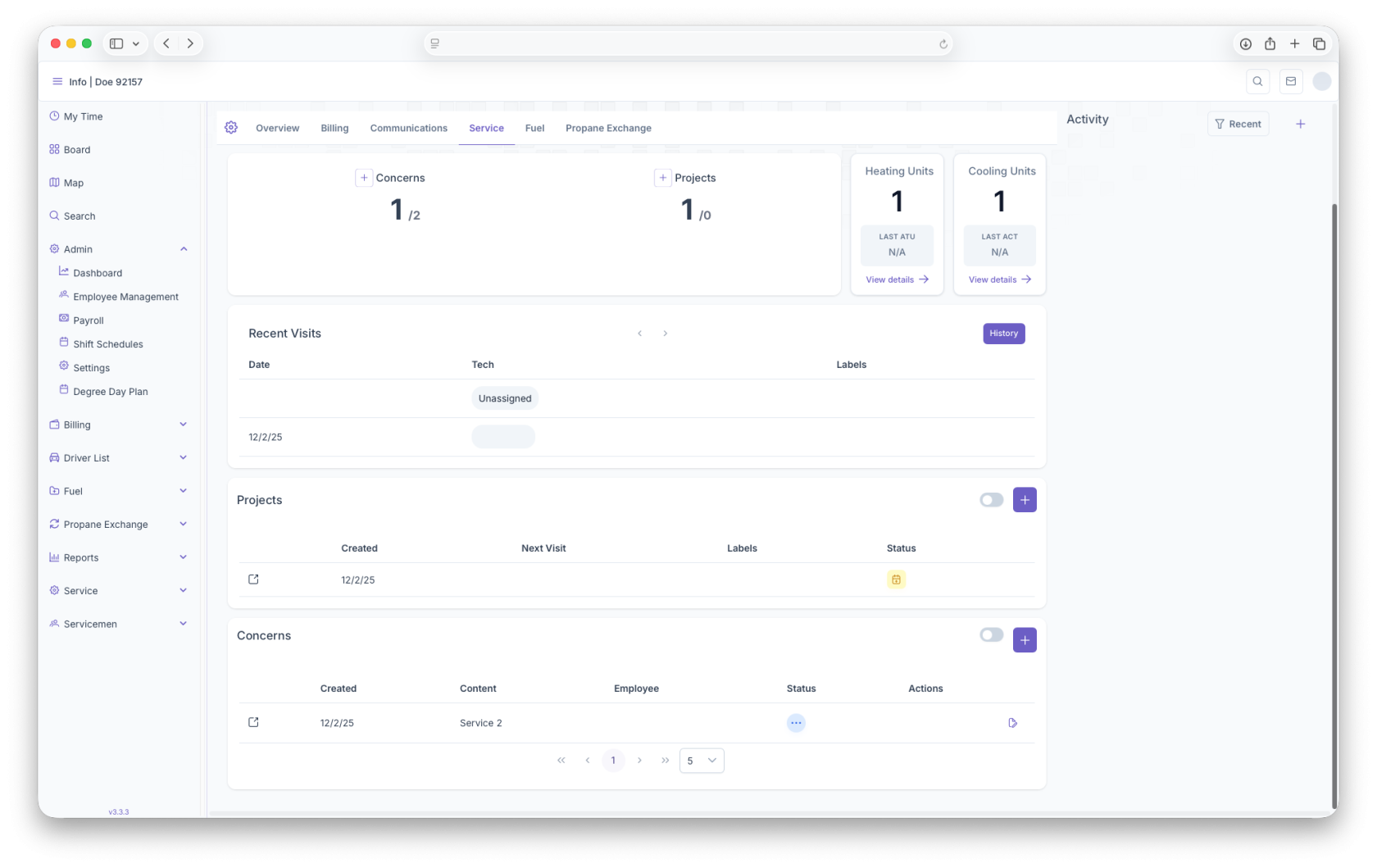1377x868 pixels.
Task: Add a new project with purple plus button
Action: pos(1025,500)
